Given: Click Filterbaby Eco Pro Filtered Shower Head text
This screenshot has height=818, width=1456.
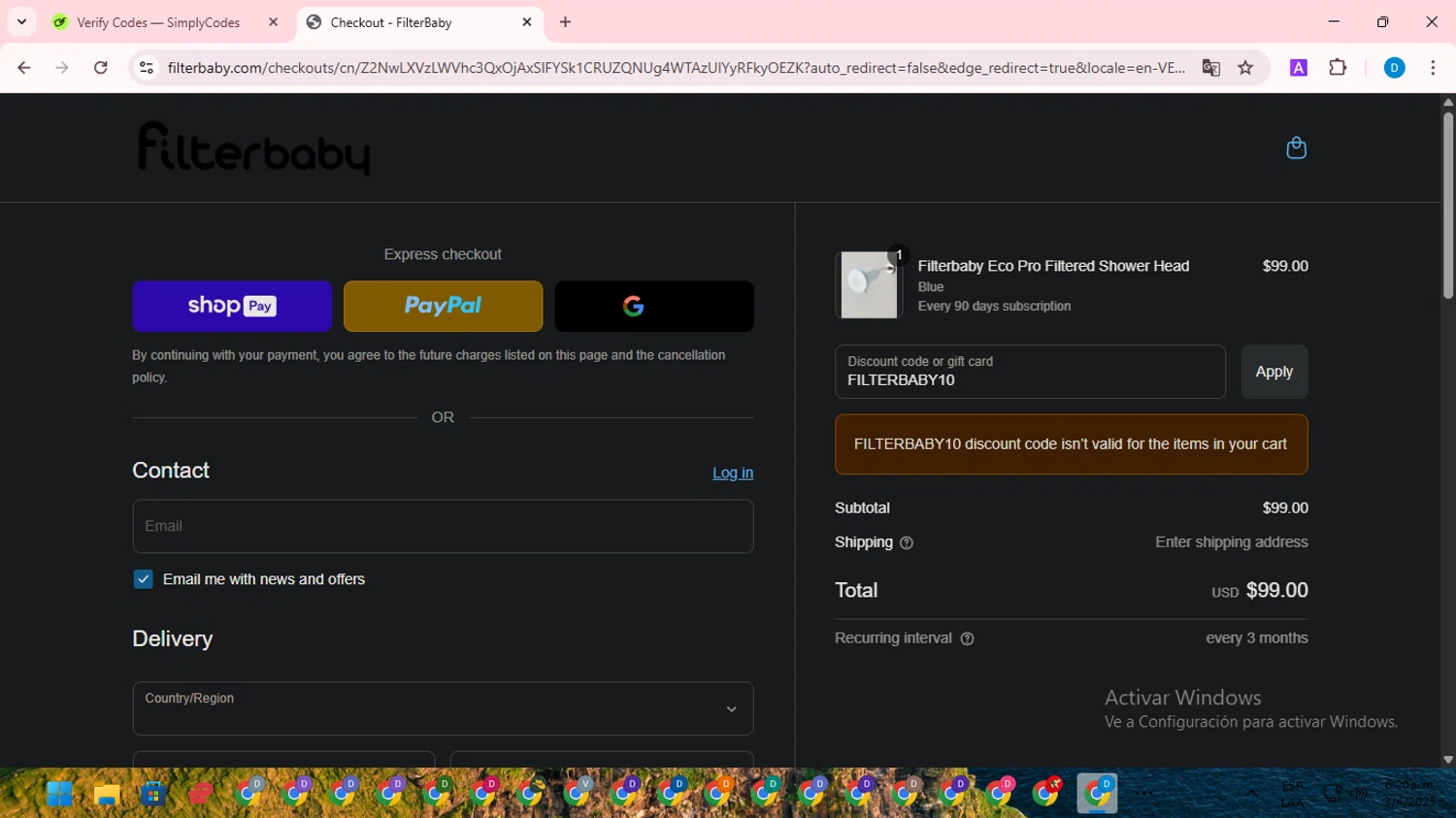Looking at the screenshot, I should click(1053, 266).
